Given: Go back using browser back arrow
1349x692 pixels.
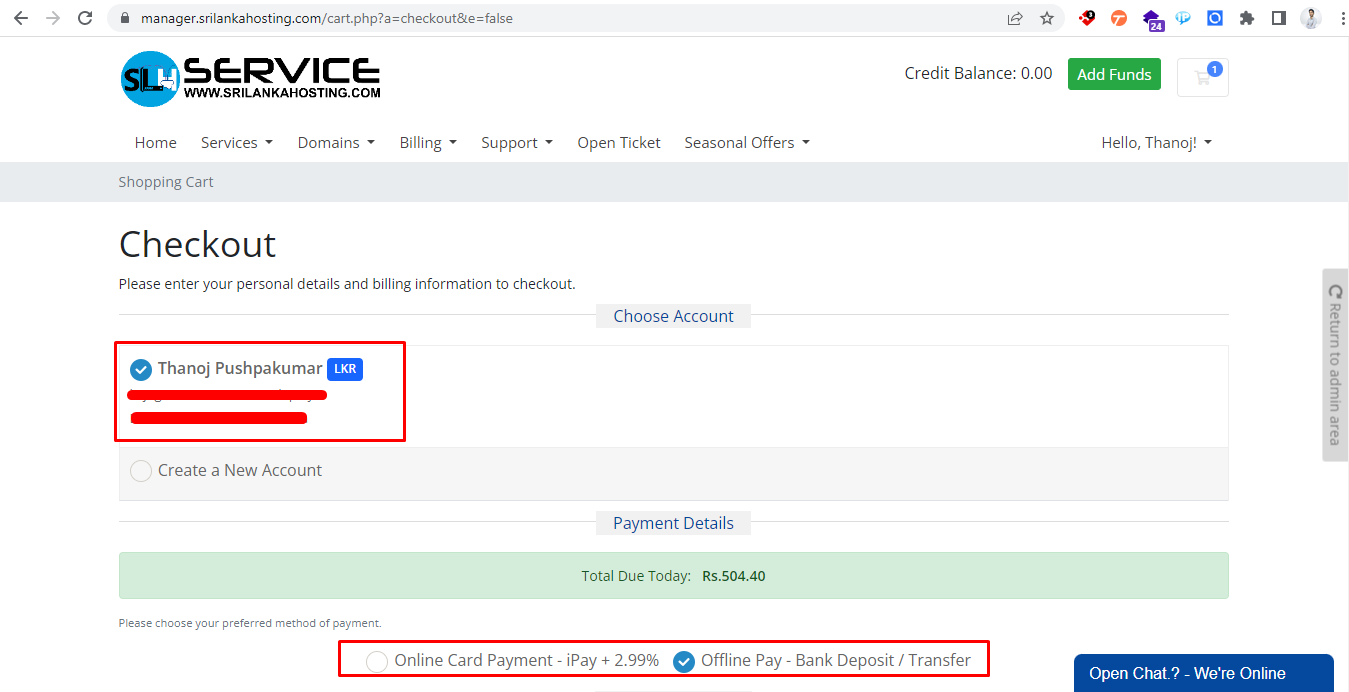Looking at the screenshot, I should pos(21,18).
